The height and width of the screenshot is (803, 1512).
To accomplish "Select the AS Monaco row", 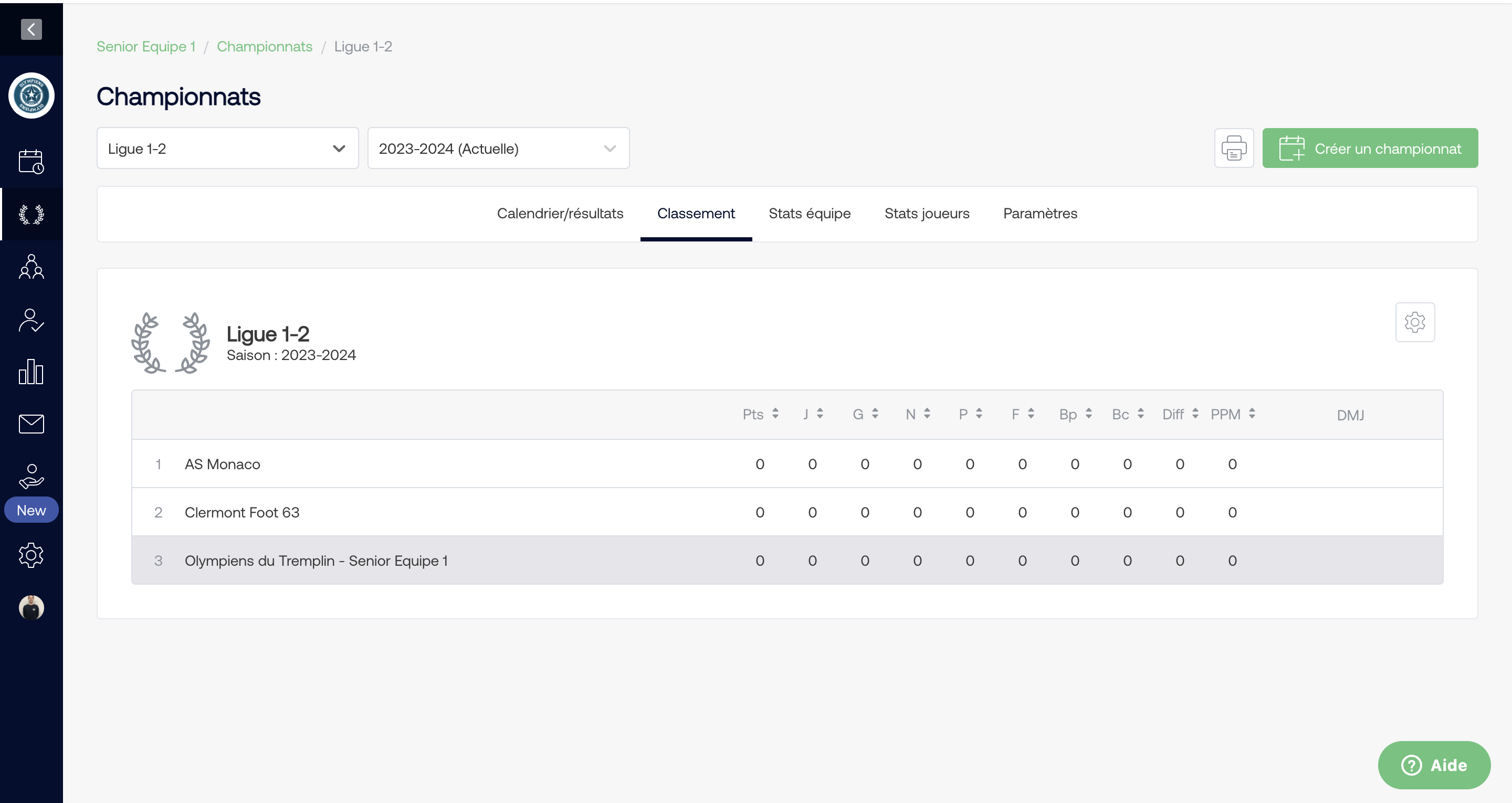I will [787, 464].
